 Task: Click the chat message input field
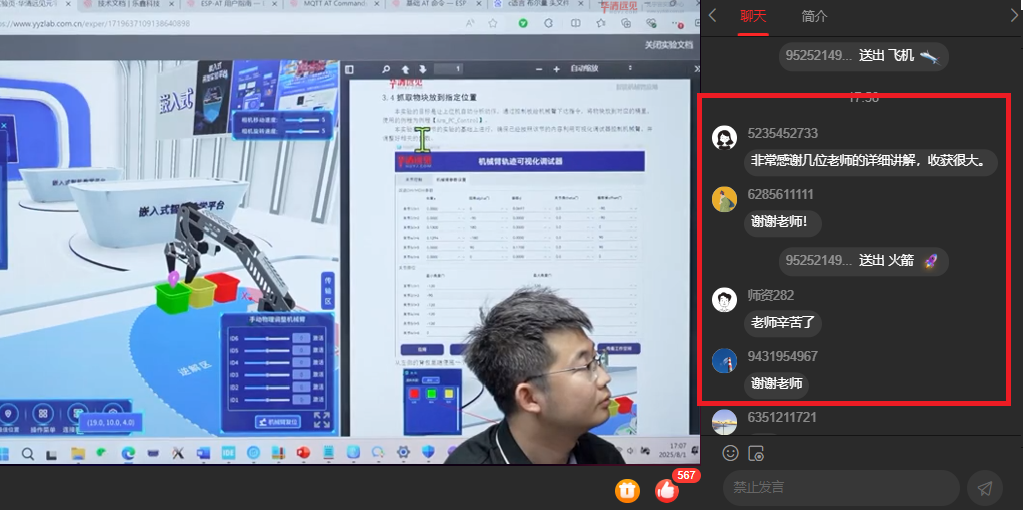click(x=840, y=488)
